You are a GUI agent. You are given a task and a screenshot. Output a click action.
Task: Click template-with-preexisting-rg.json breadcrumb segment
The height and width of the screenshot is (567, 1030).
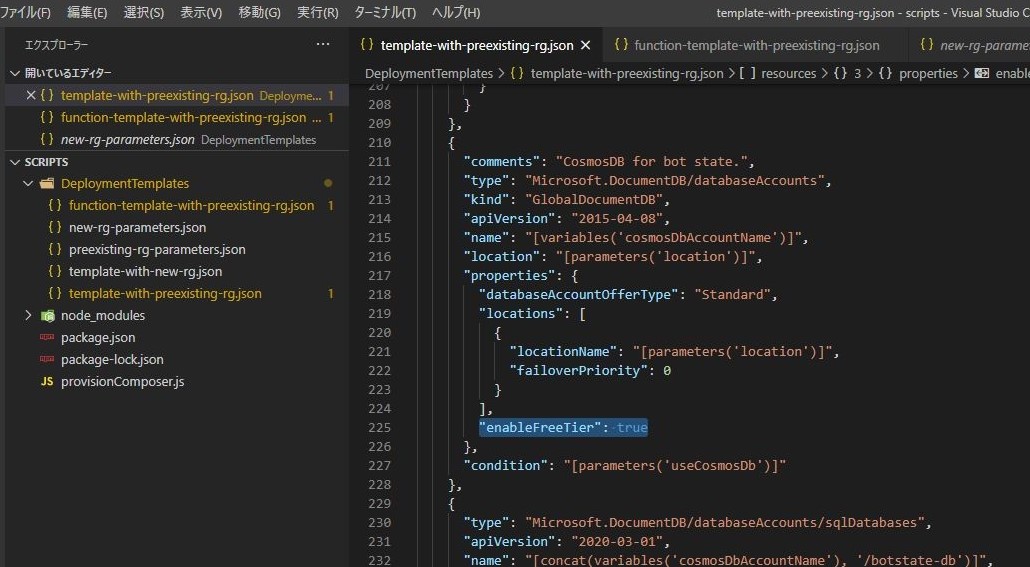[627, 74]
